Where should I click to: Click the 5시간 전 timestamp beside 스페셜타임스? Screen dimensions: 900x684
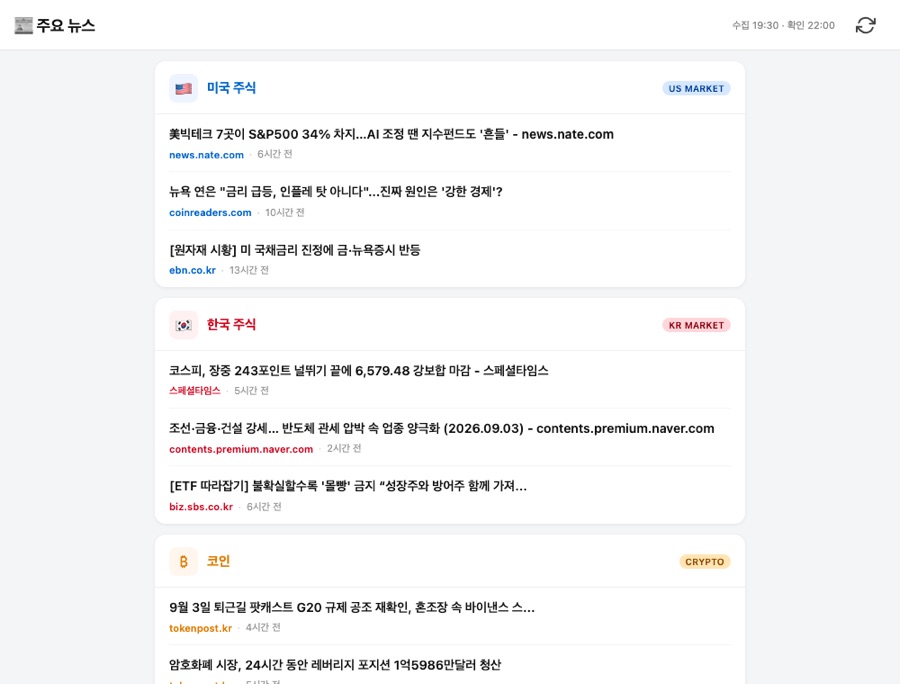(251, 391)
